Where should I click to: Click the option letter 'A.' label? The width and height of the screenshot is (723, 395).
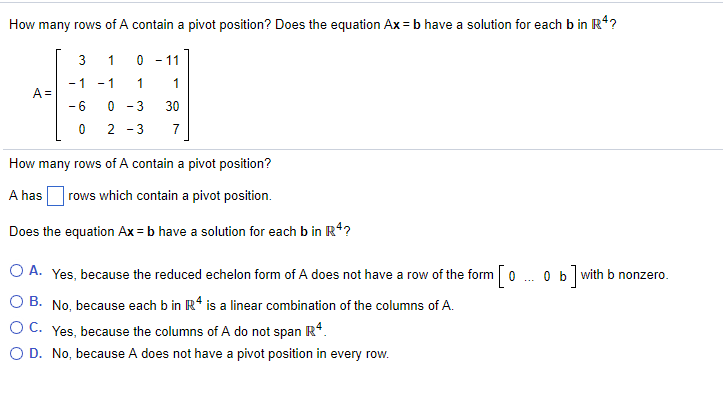(x=36, y=271)
